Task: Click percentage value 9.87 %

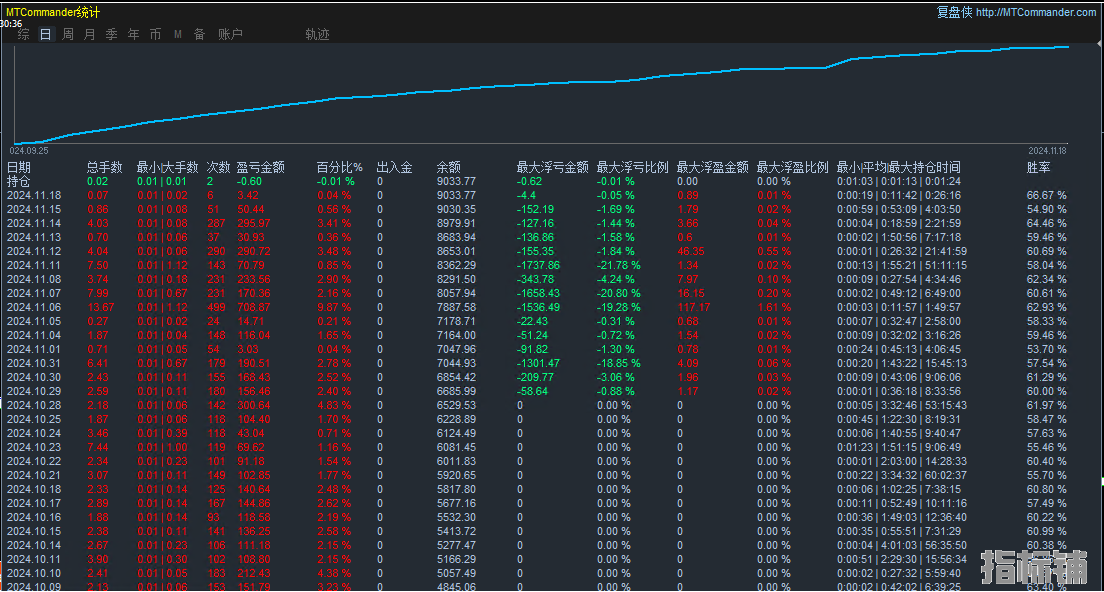Action: point(334,308)
